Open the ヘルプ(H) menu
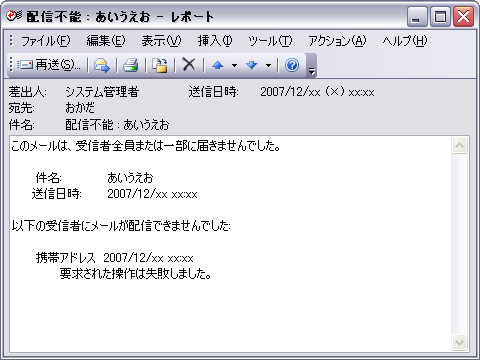 point(405,41)
